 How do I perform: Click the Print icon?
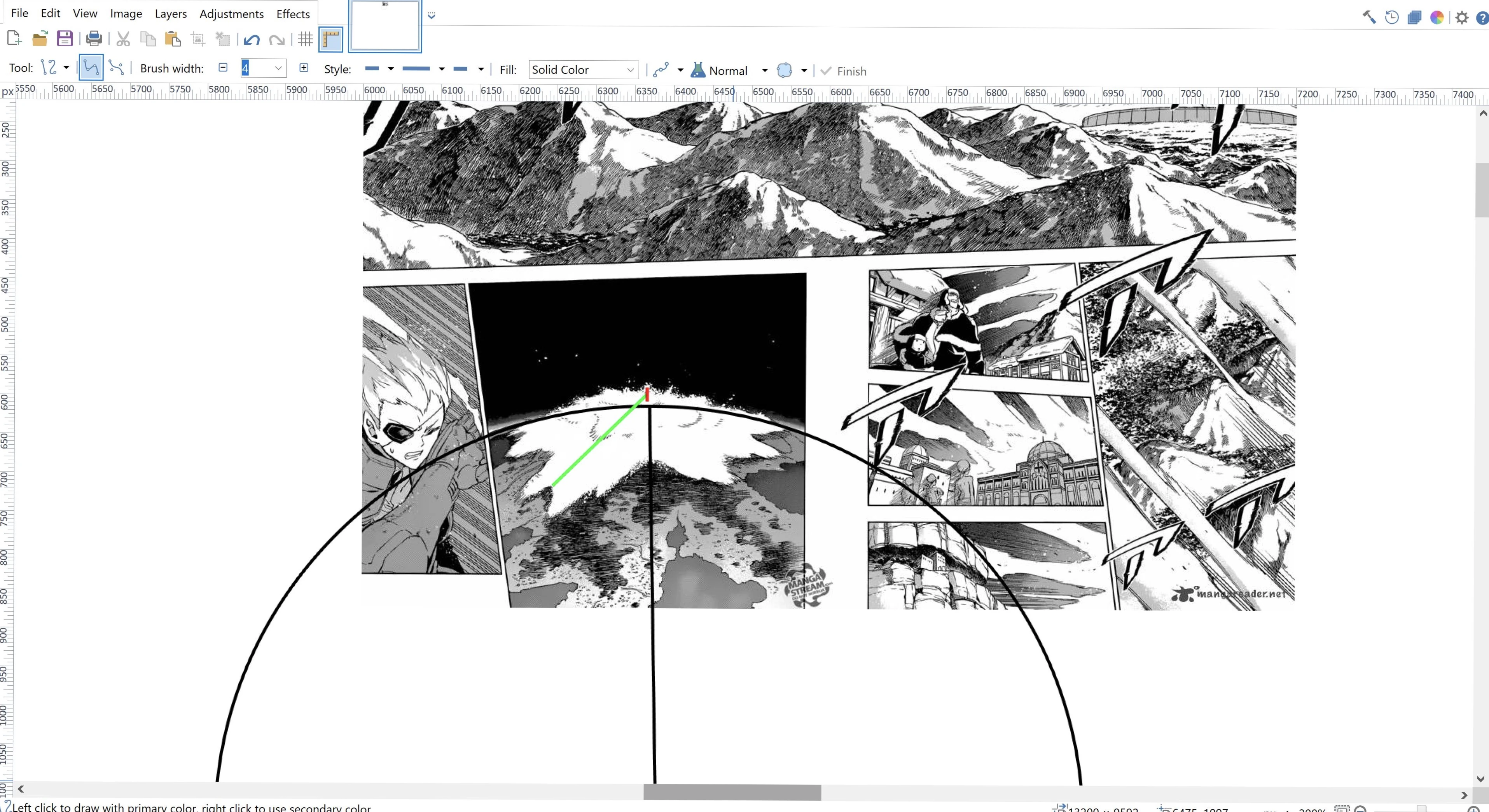(94, 39)
